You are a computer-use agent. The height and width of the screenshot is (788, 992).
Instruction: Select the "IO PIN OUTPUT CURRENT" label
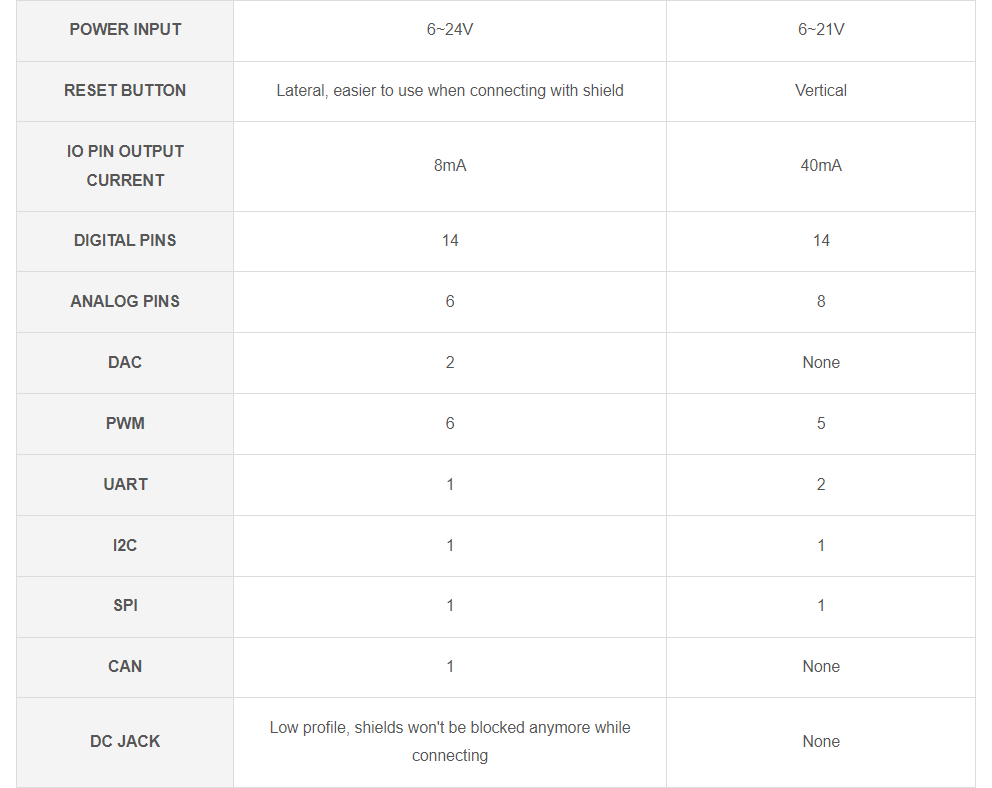[x=125, y=166]
